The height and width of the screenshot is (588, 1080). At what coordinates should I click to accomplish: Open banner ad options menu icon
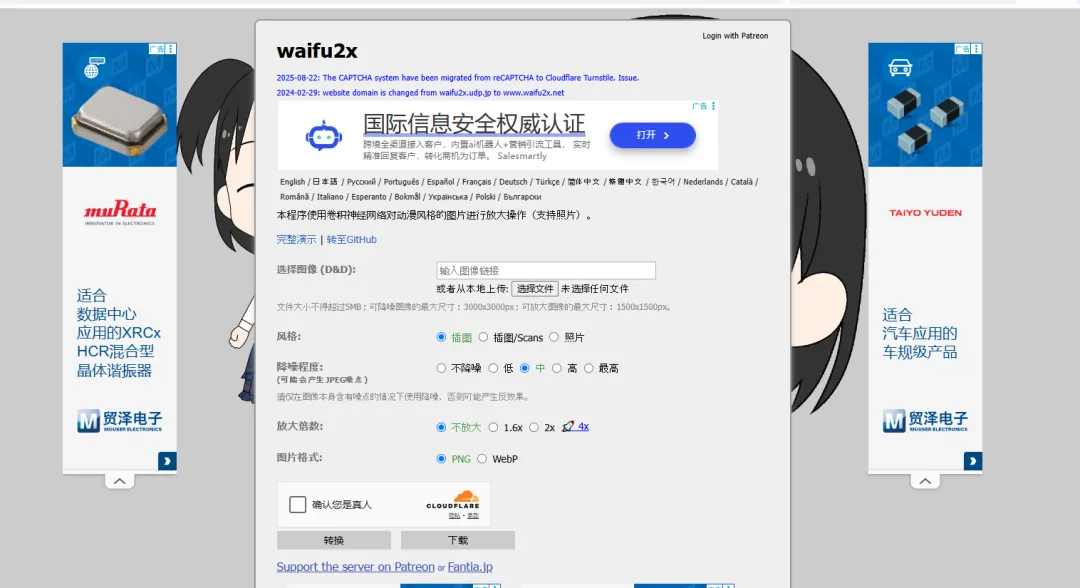[713, 106]
